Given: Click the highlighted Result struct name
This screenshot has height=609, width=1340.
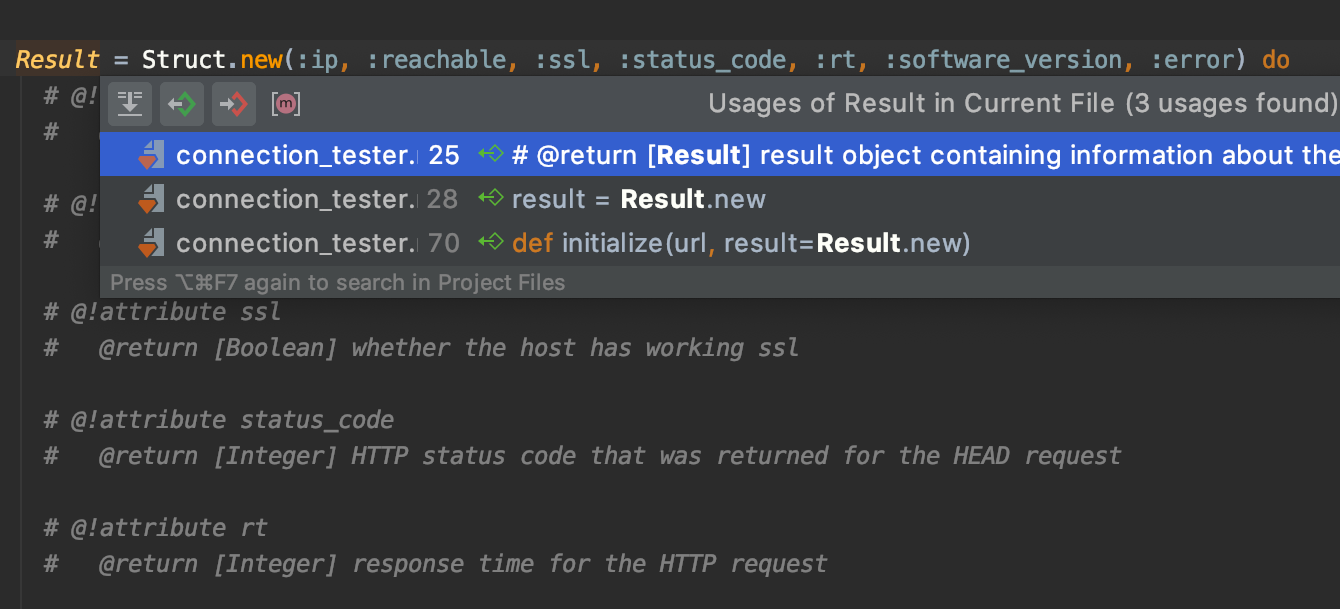Looking at the screenshot, I should coord(55,59).
